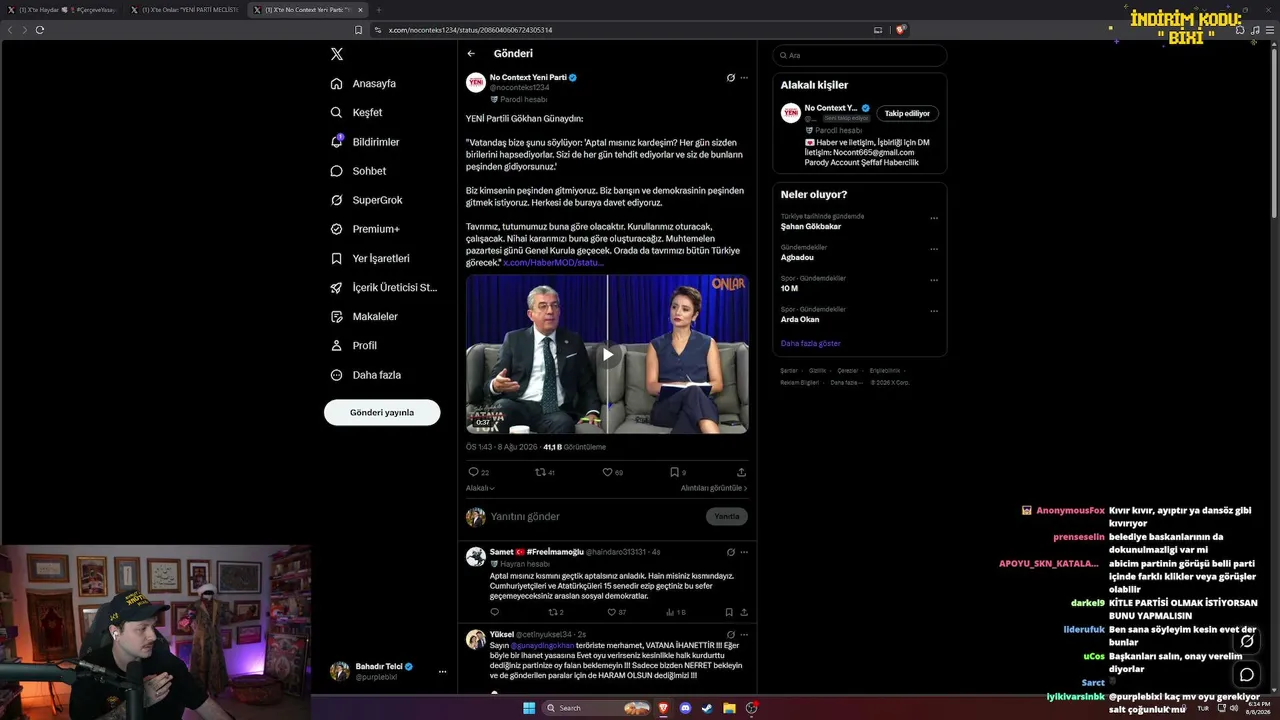Open the floating Grok button
The height and width of the screenshot is (720, 1280).
pos(1247,641)
